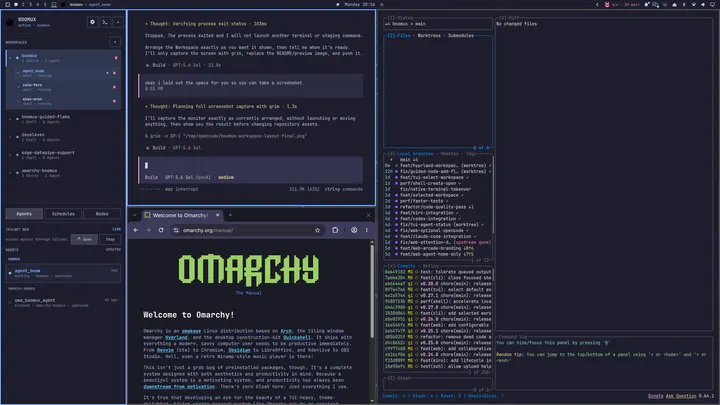
Task: Open the Arch link in manual
Action: pos(286,331)
